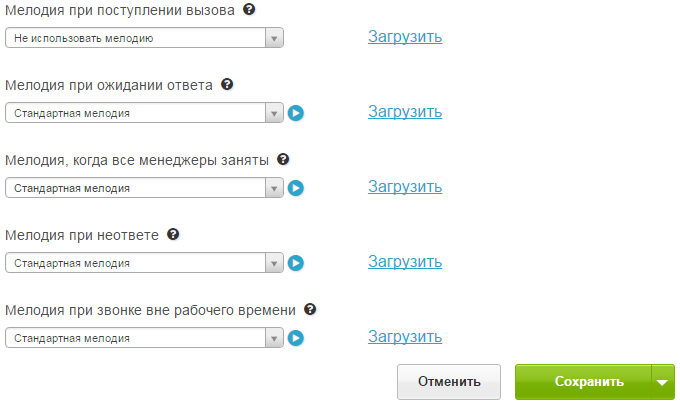This screenshot has height=405, width=680.
Task: Click Загрузить link for waiting-for-answer melody
Action: click(x=405, y=111)
